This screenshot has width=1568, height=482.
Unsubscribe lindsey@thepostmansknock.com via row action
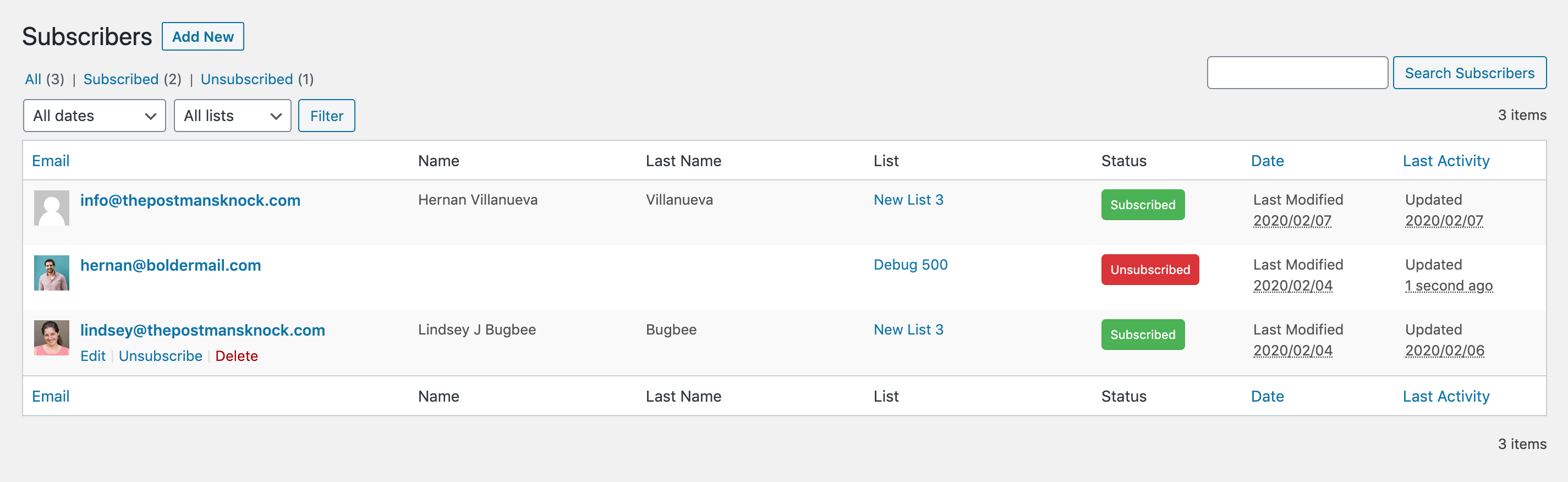[x=161, y=356]
